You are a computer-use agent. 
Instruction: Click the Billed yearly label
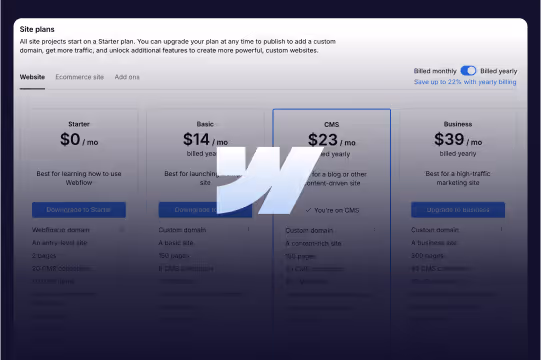click(499, 71)
